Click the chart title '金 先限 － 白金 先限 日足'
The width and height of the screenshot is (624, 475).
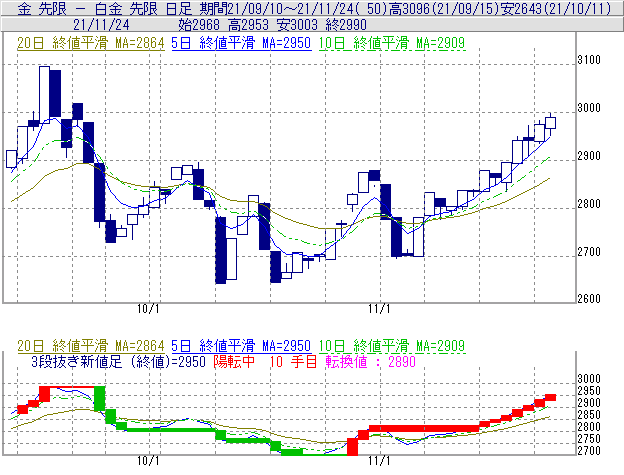pyautogui.click(x=105, y=8)
